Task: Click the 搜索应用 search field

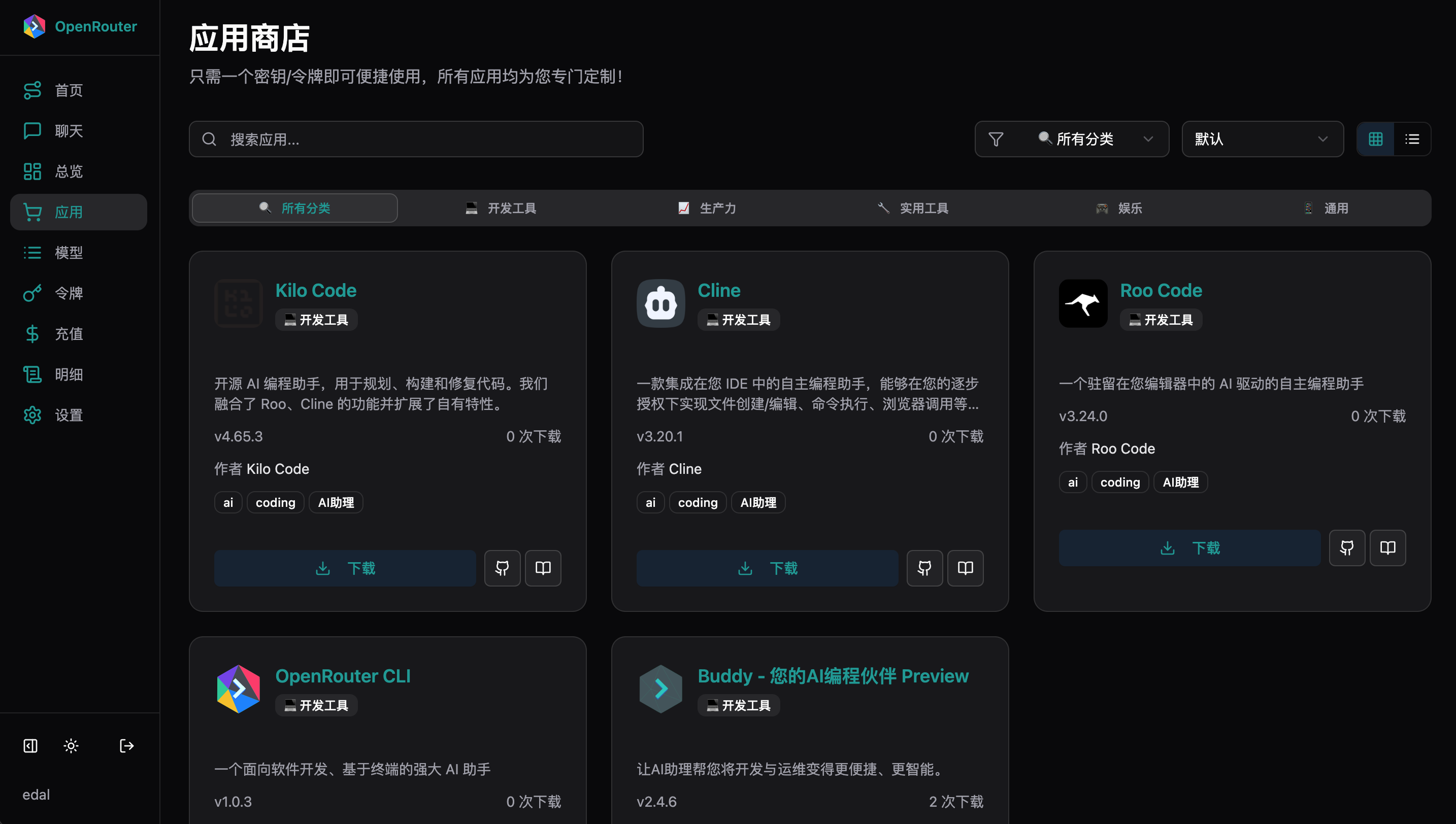Action: [416, 139]
